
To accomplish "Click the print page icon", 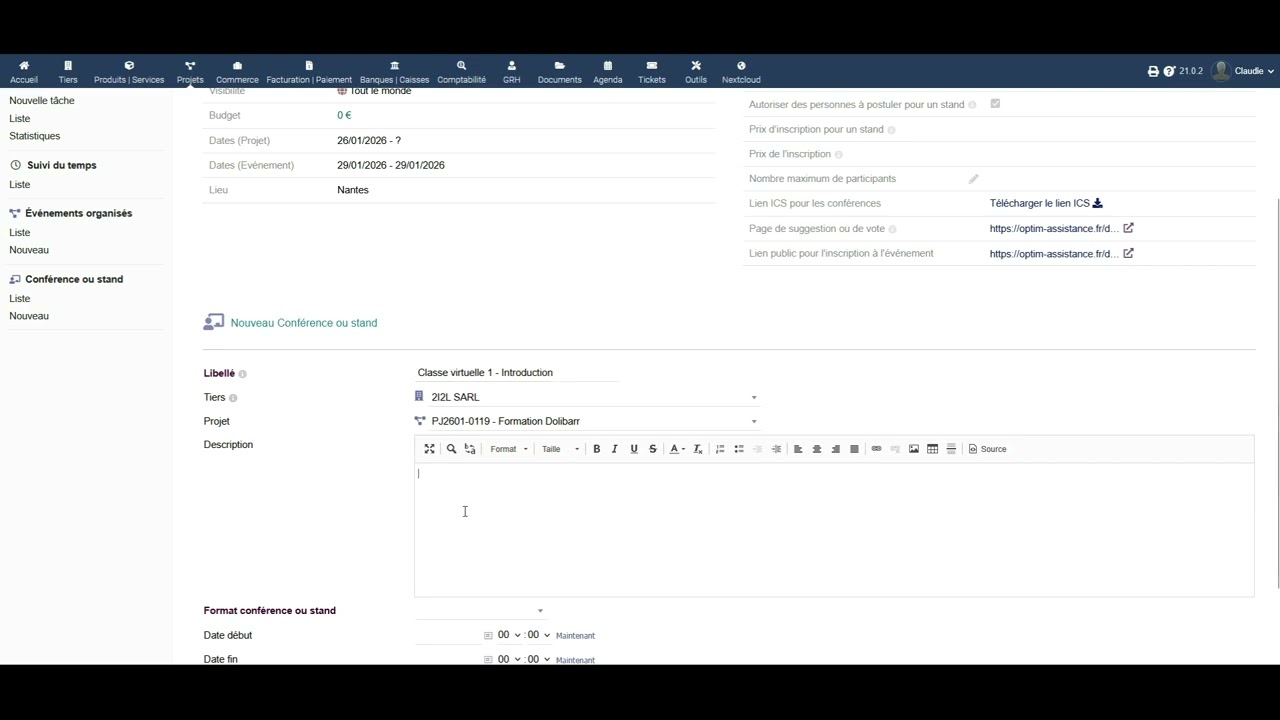I will click(x=1153, y=71).
